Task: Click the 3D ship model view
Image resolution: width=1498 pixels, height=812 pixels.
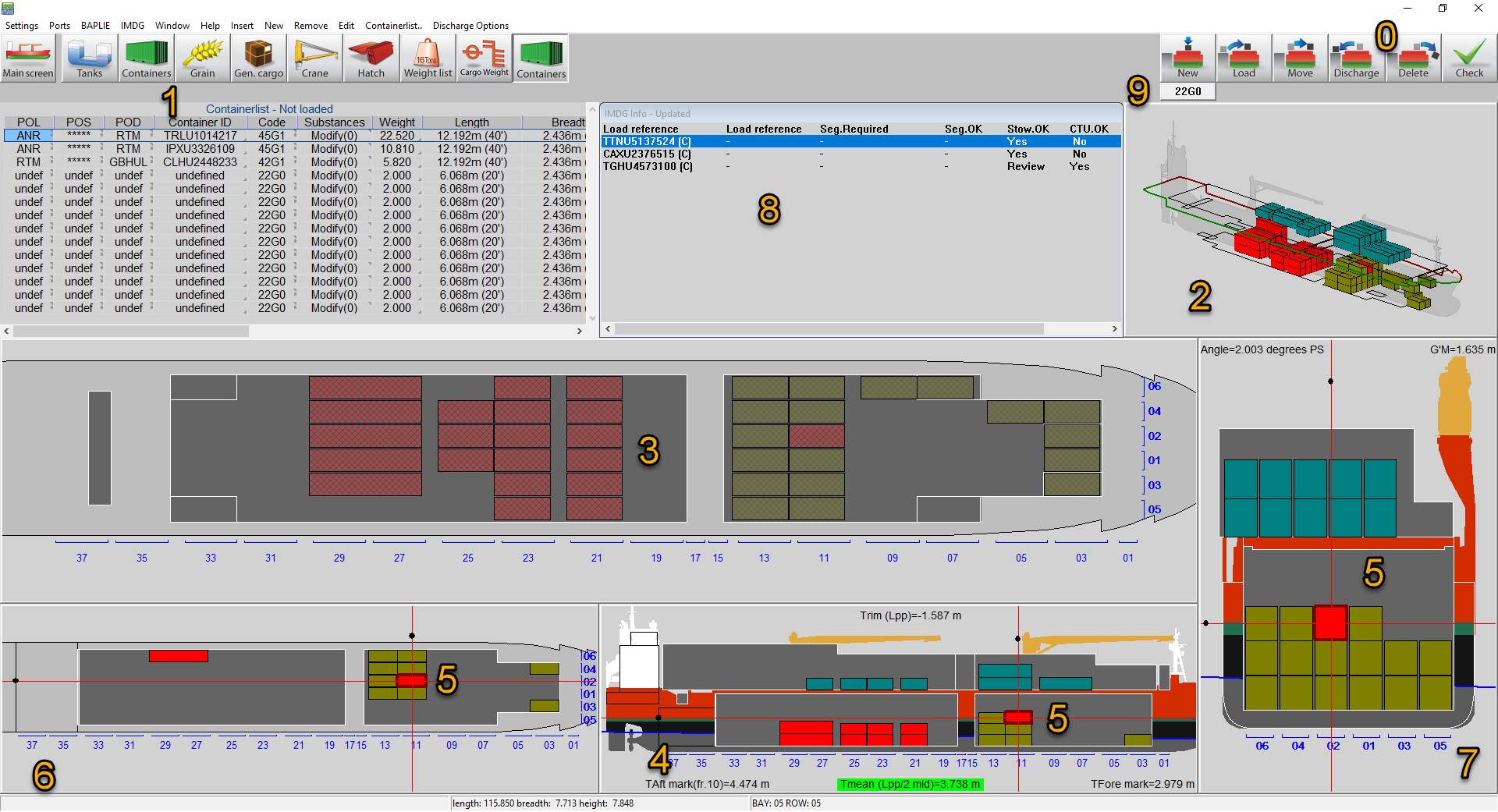Action: [1311, 220]
